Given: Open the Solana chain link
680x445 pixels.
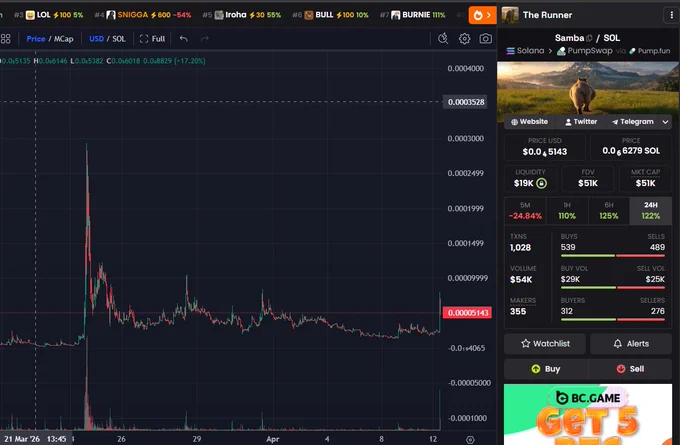Looking at the screenshot, I should pyautogui.click(x=525, y=51).
